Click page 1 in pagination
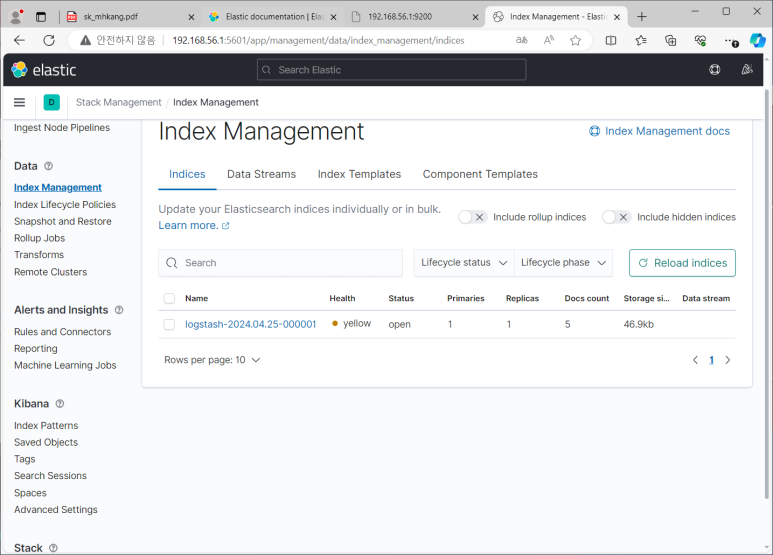Image resolution: width=773 pixels, height=555 pixels. [x=711, y=360]
